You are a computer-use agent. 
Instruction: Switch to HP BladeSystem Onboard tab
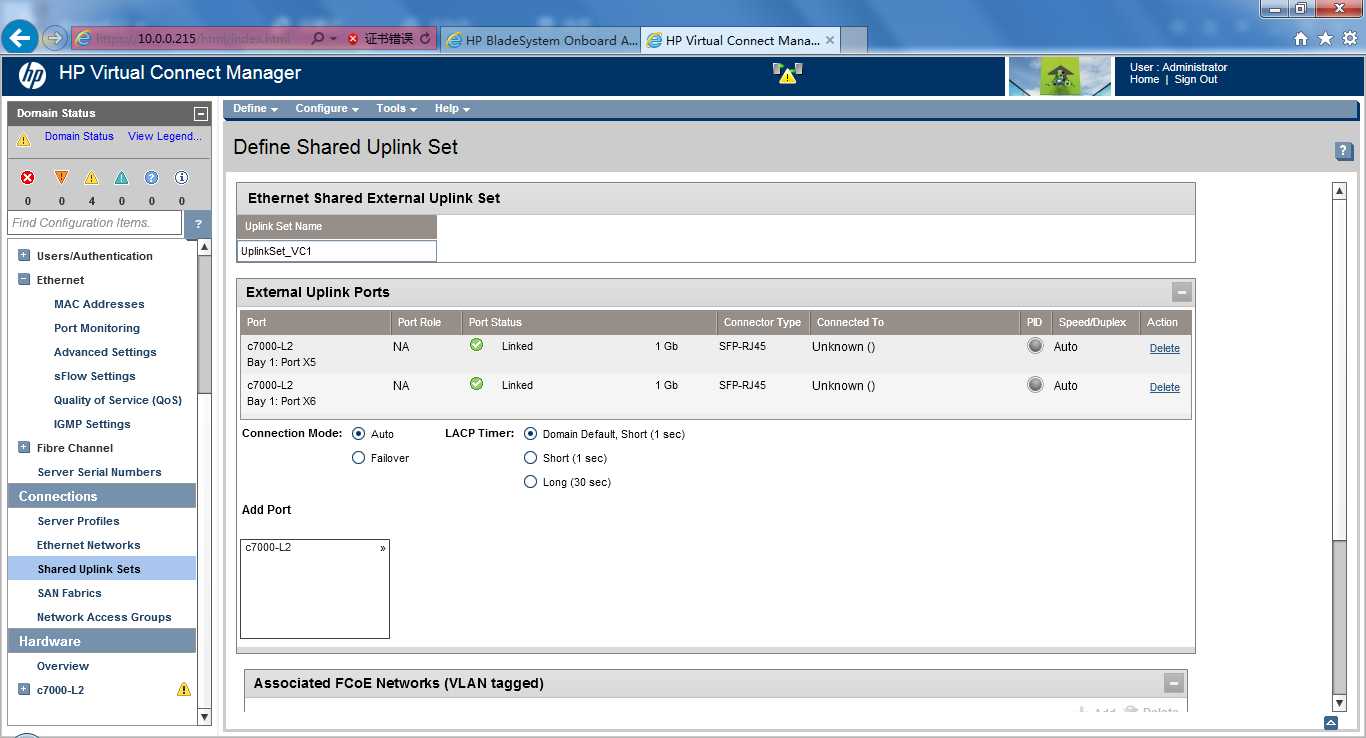(x=541, y=40)
